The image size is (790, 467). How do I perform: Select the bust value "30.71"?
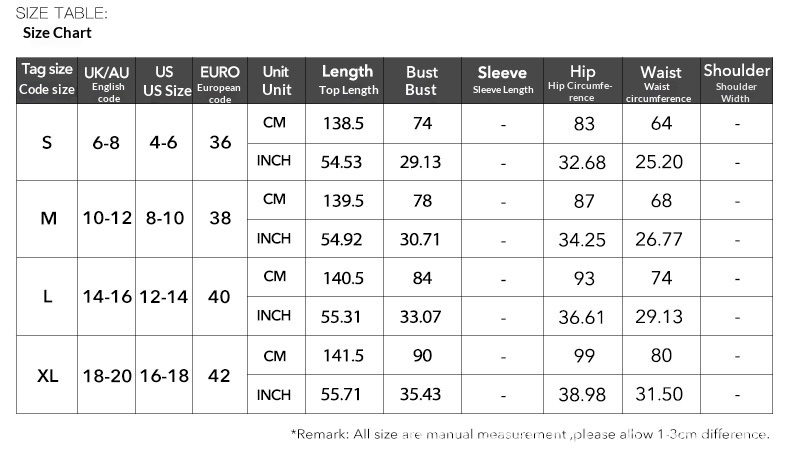421,239
